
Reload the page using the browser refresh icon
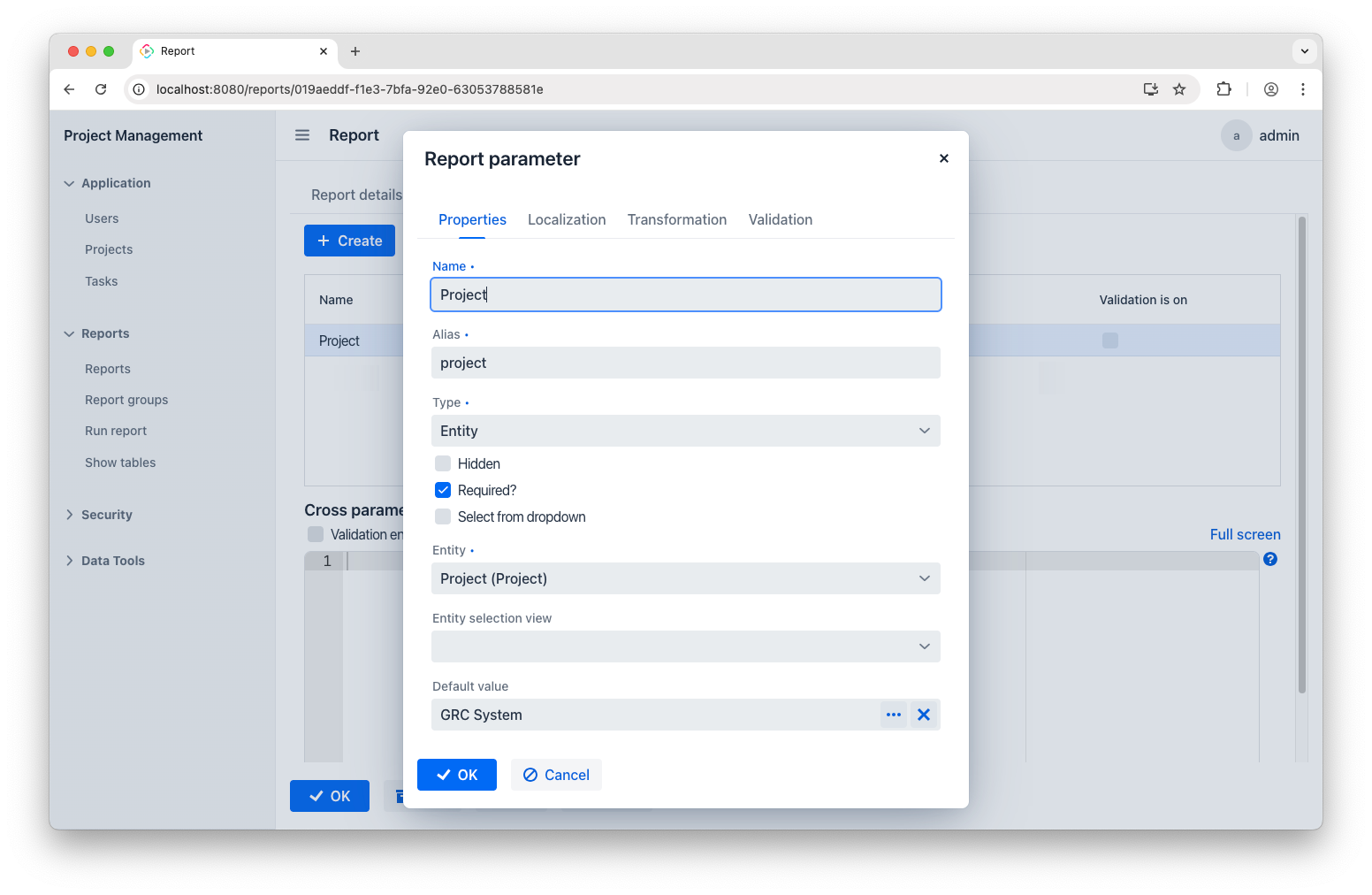[101, 89]
